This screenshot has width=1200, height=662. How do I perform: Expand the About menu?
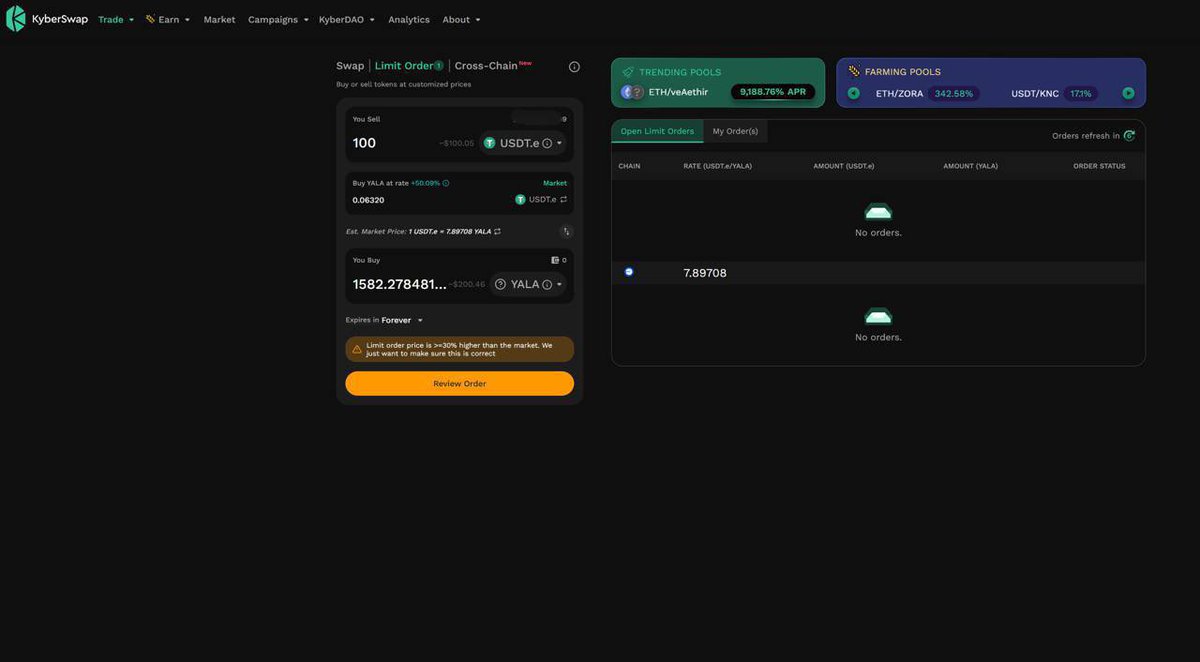(461, 19)
